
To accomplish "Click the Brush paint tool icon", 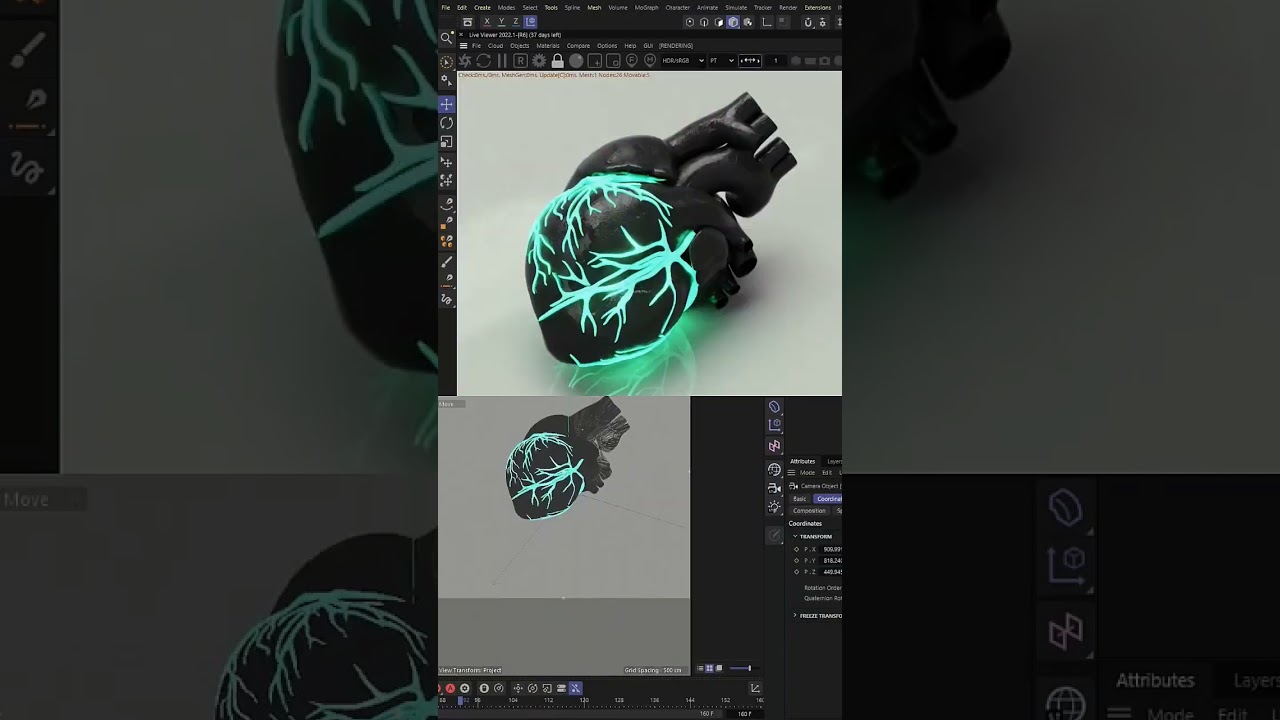I will [446, 261].
